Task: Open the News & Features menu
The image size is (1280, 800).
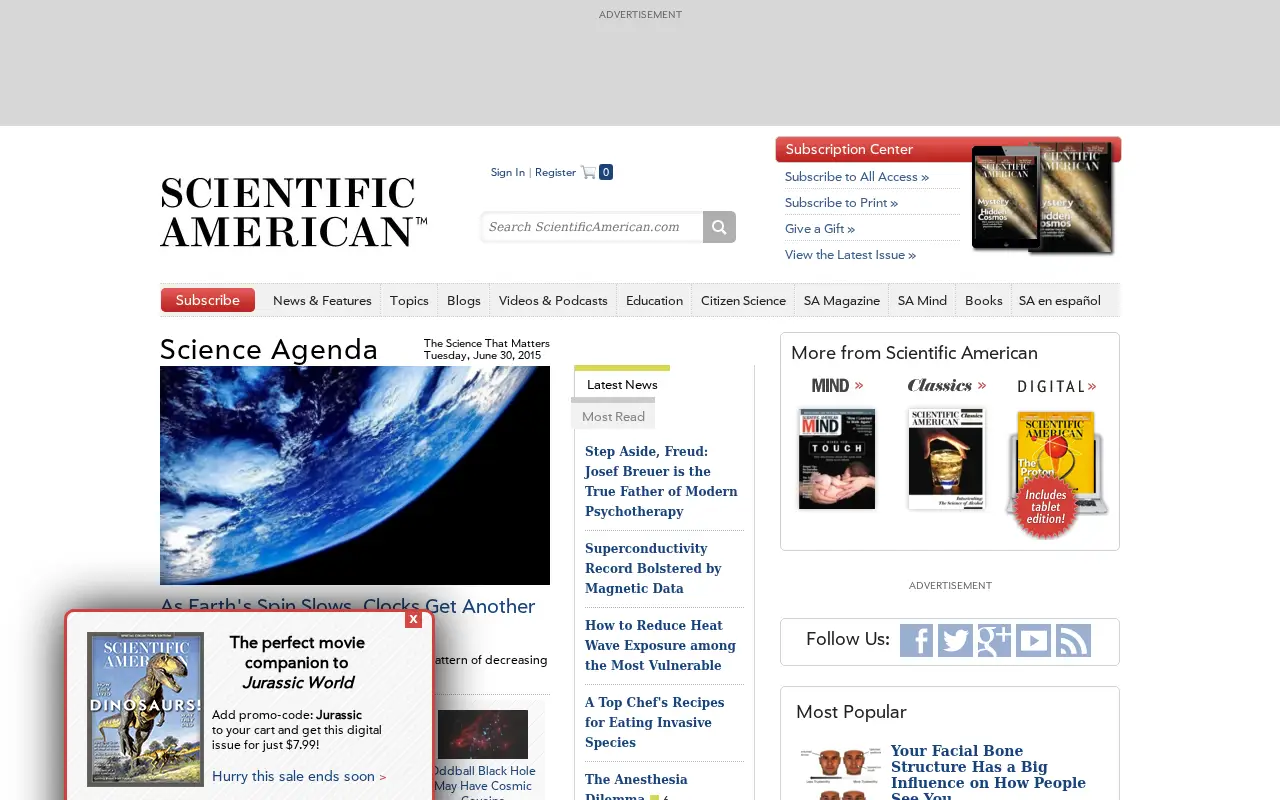Action: click(322, 300)
